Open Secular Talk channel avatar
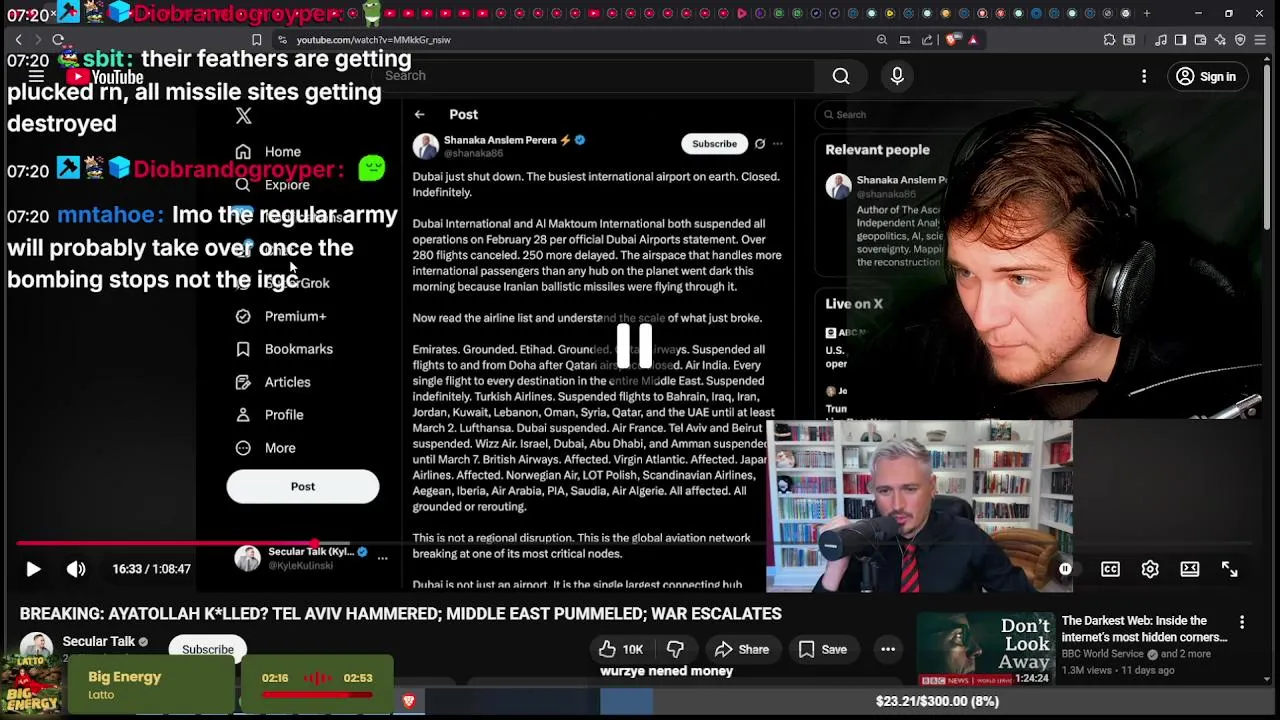The width and height of the screenshot is (1280, 720). click(37, 648)
